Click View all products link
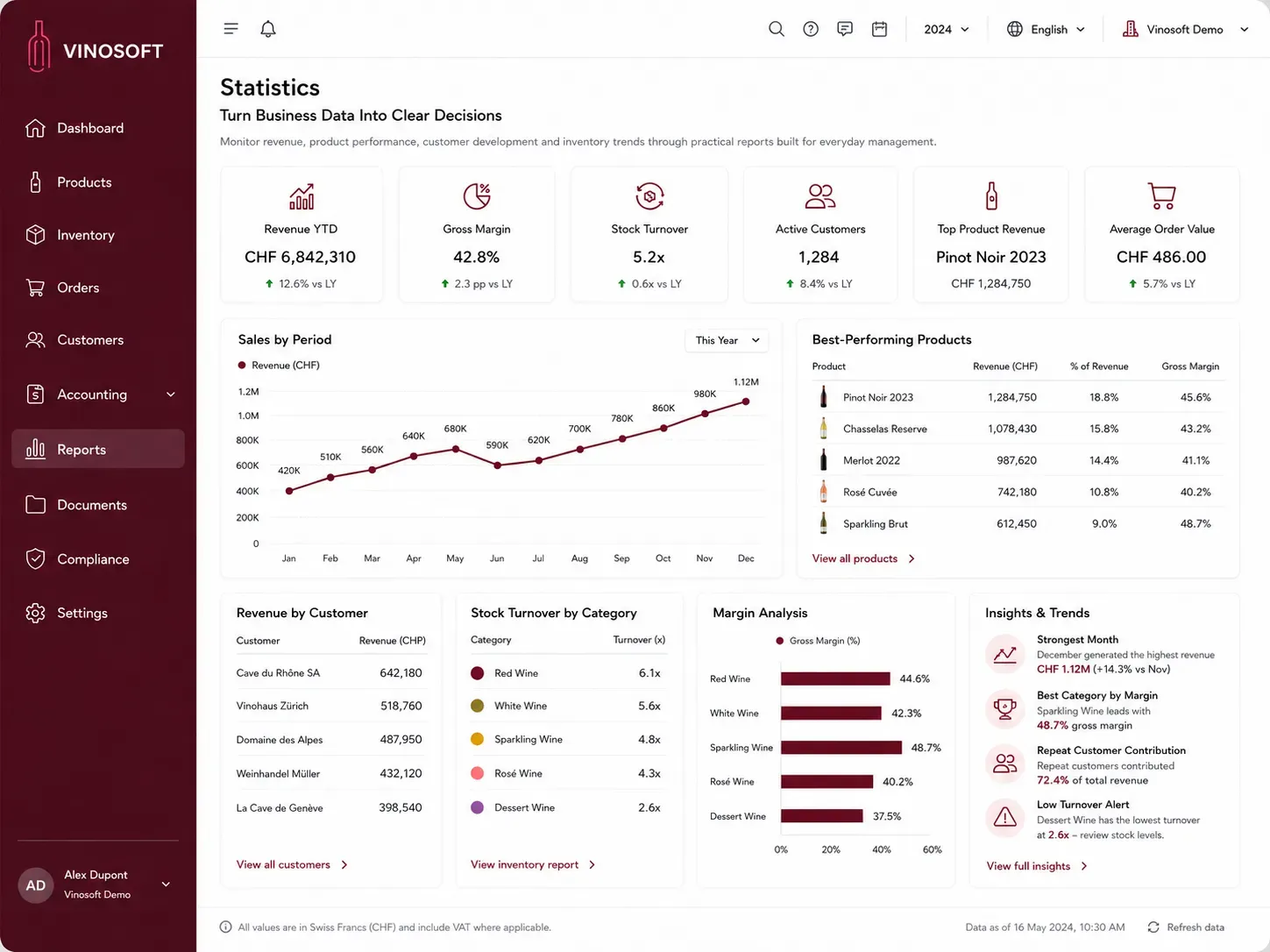 (x=863, y=558)
